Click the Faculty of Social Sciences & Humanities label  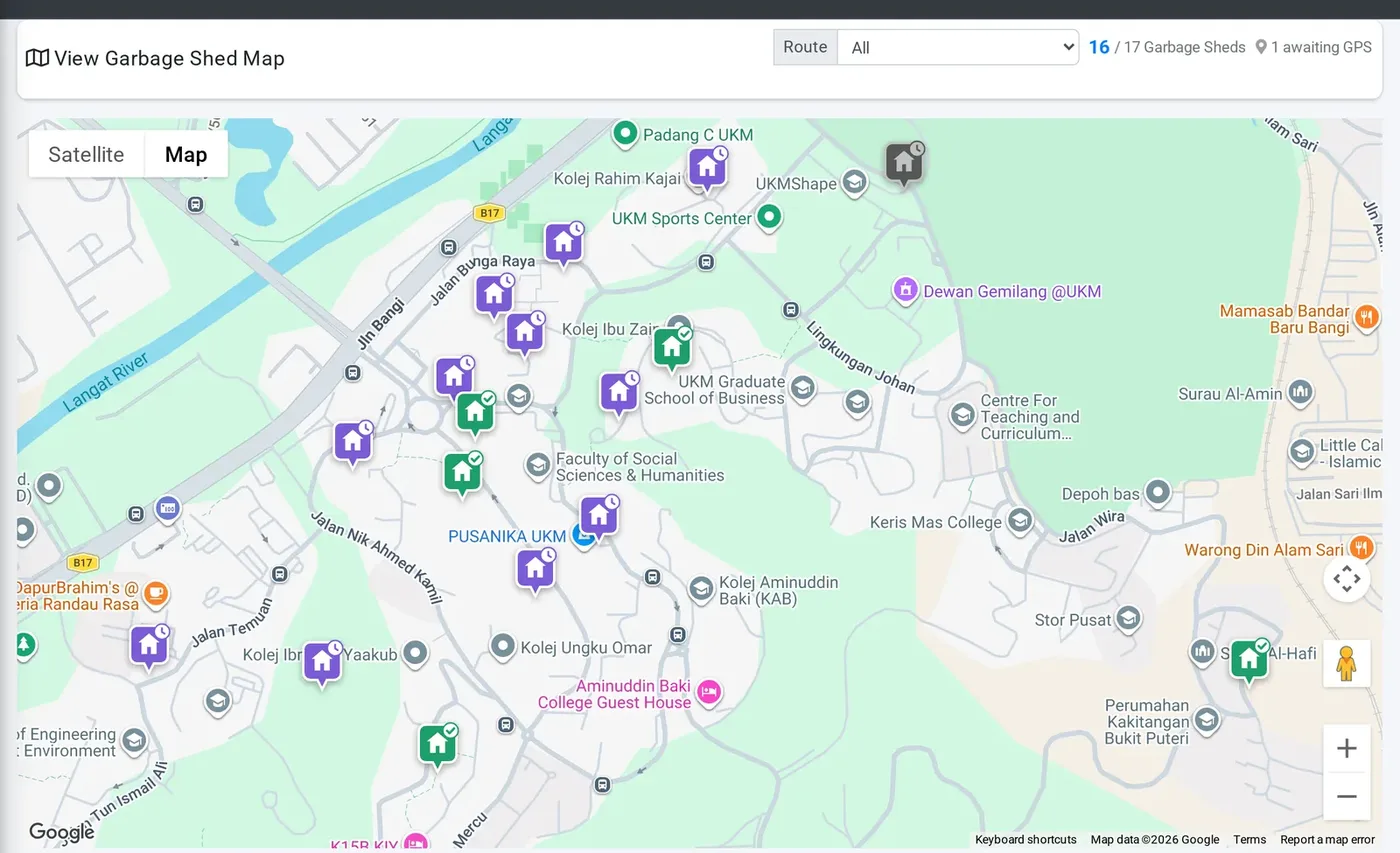point(640,467)
